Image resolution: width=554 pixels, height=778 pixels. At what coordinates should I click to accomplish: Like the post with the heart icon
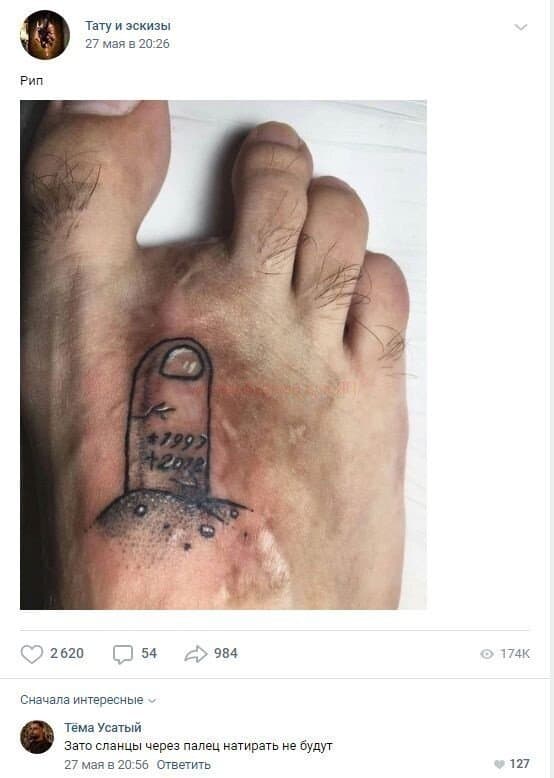click(31, 654)
